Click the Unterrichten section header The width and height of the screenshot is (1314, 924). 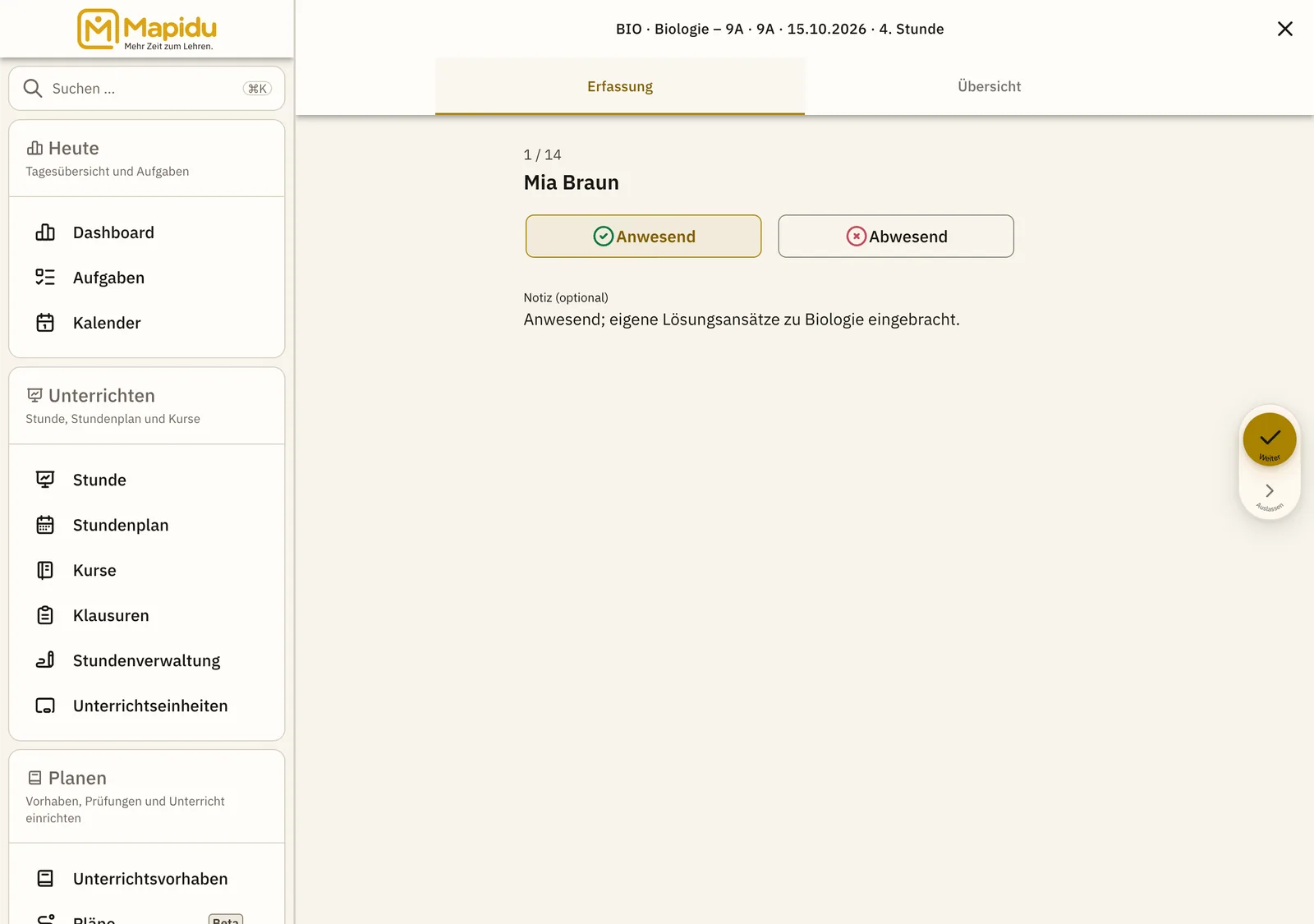pyautogui.click(x=147, y=406)
